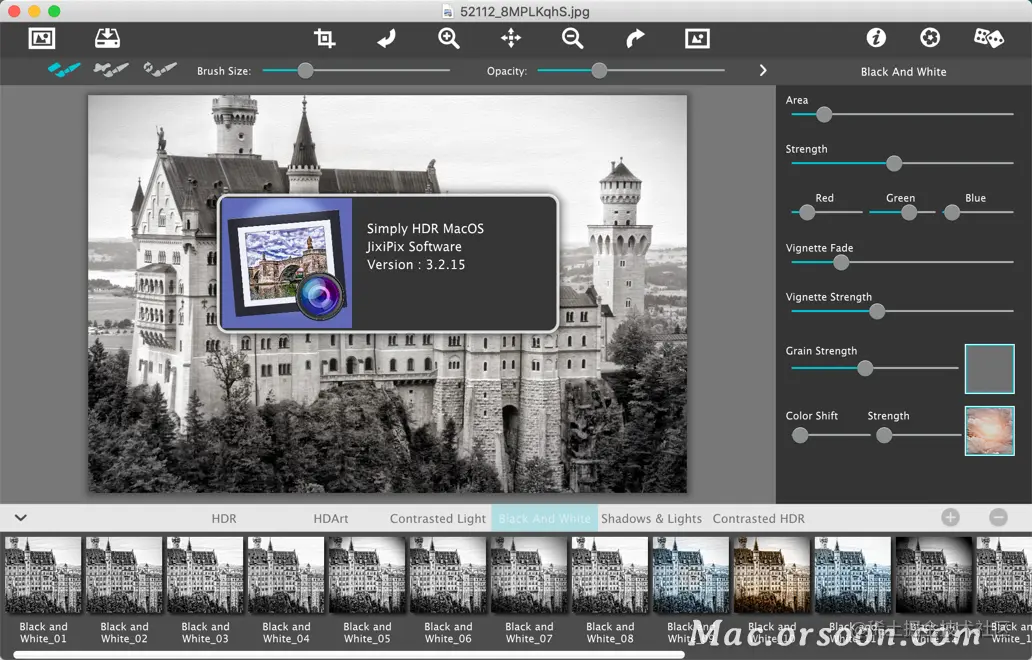1032x660 pixels.
Task: Open image file icon in toolbar
Action: pos(42,38)
